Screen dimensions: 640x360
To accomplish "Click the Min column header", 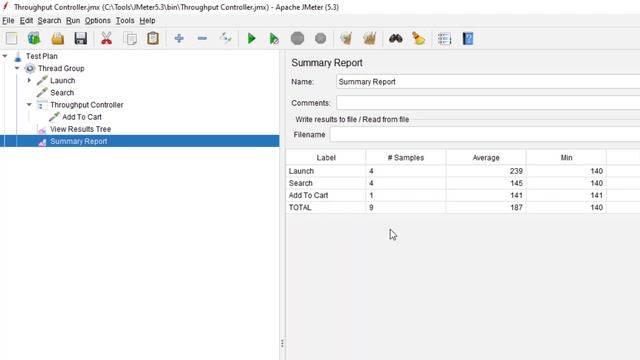I will point(566,158).
